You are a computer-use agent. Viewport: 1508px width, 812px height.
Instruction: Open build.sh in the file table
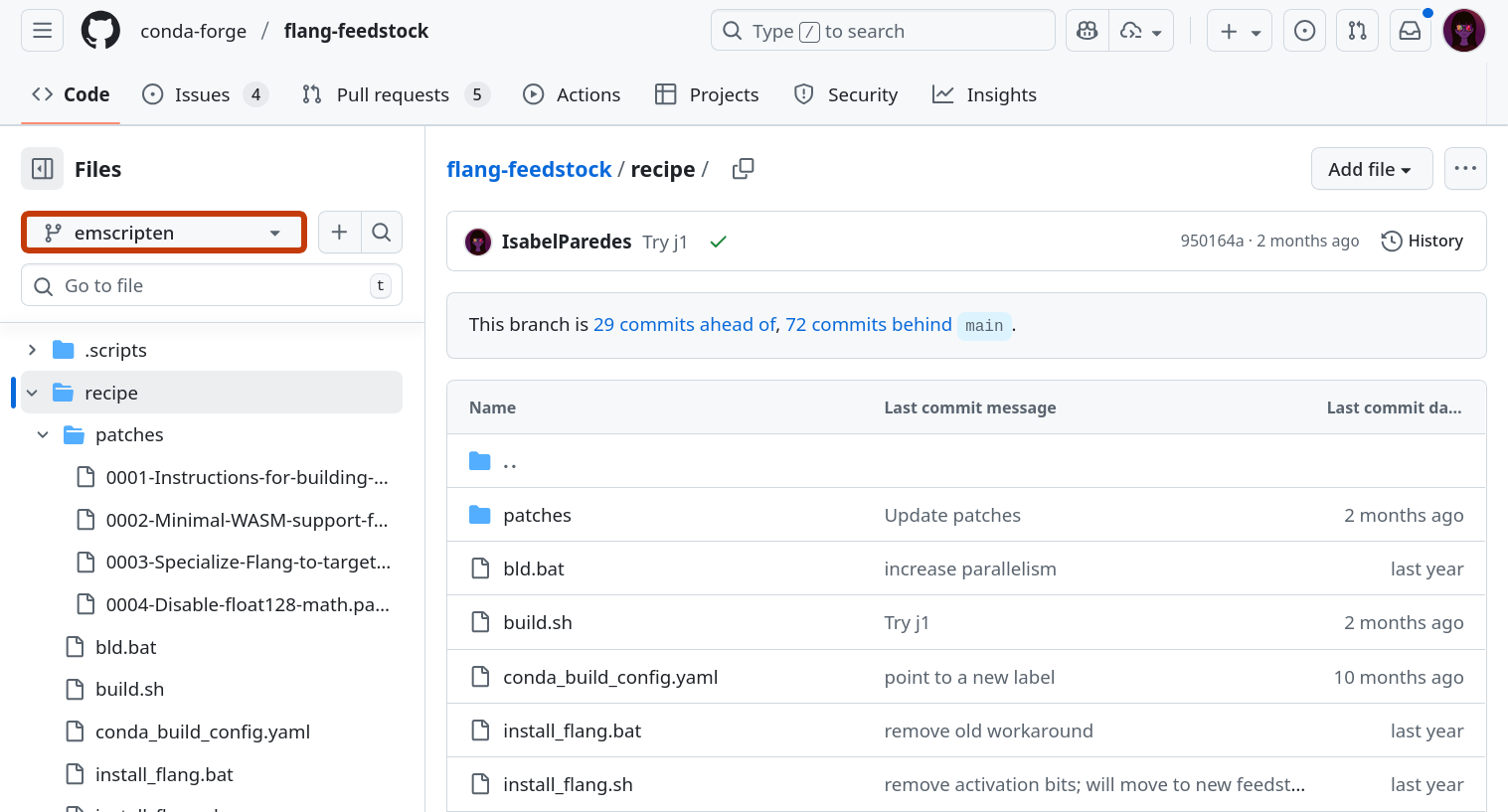click(537, 623)
